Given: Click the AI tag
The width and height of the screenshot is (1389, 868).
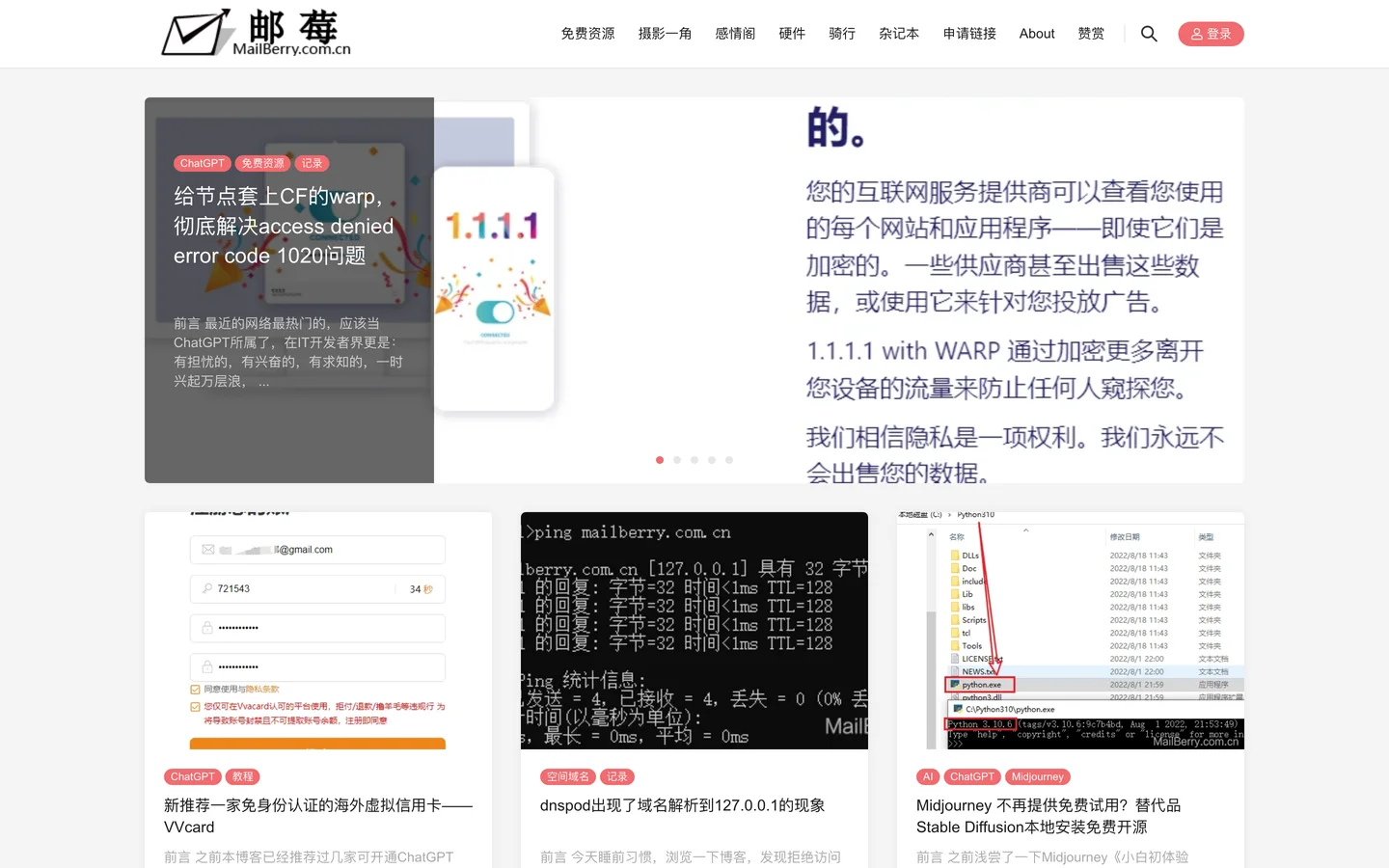Looking at the screenshot, I should [928, 776].
